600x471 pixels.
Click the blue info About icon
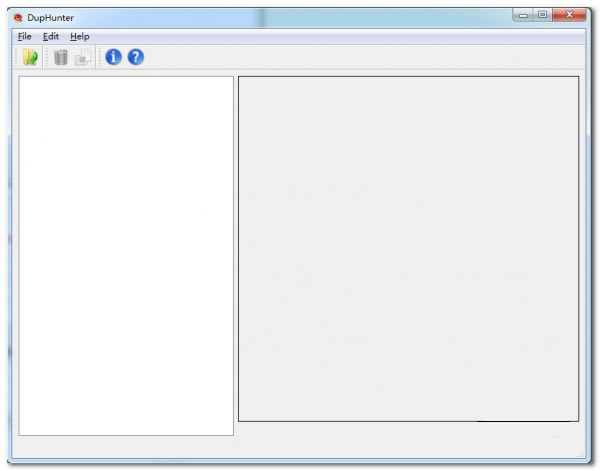click(113, 57)
